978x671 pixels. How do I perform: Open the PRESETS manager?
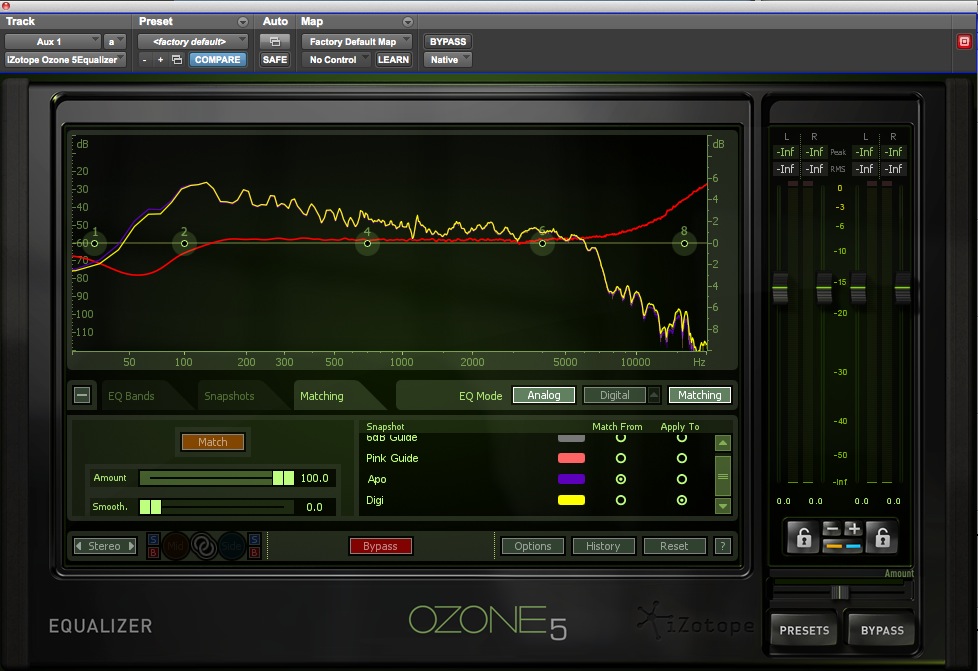coord(804,630)
